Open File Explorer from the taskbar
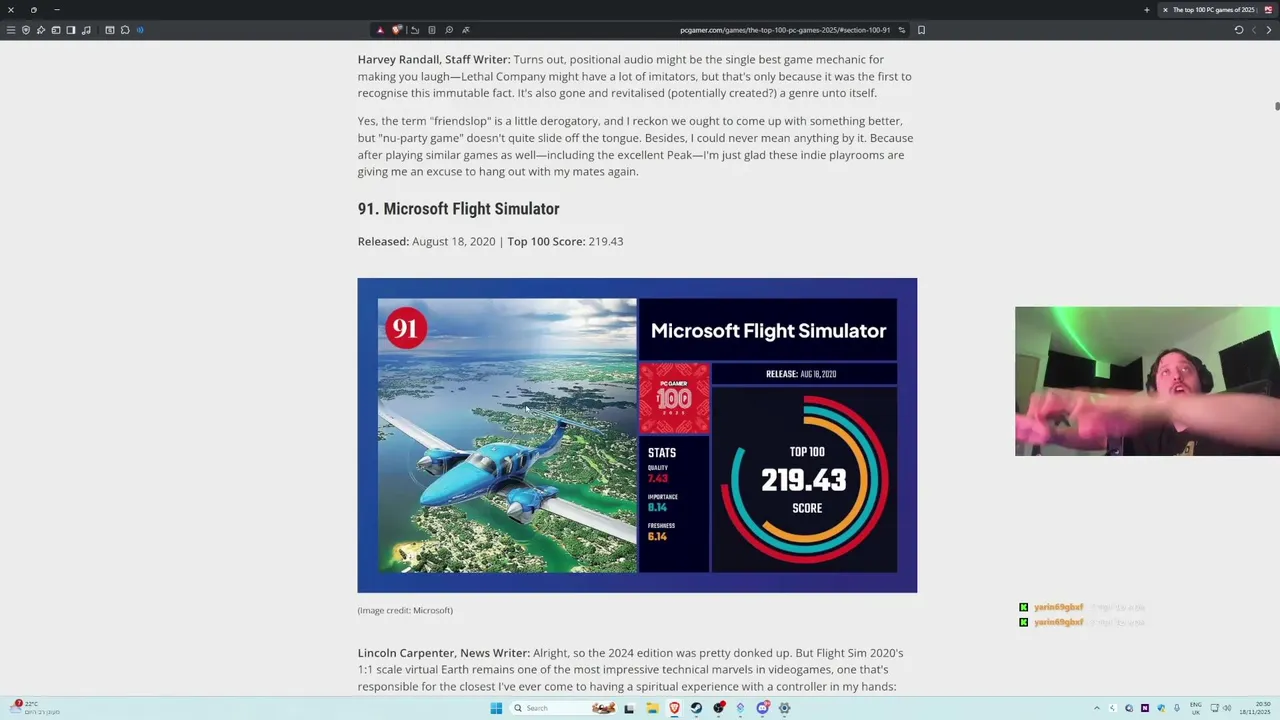 tap(651, 708)
